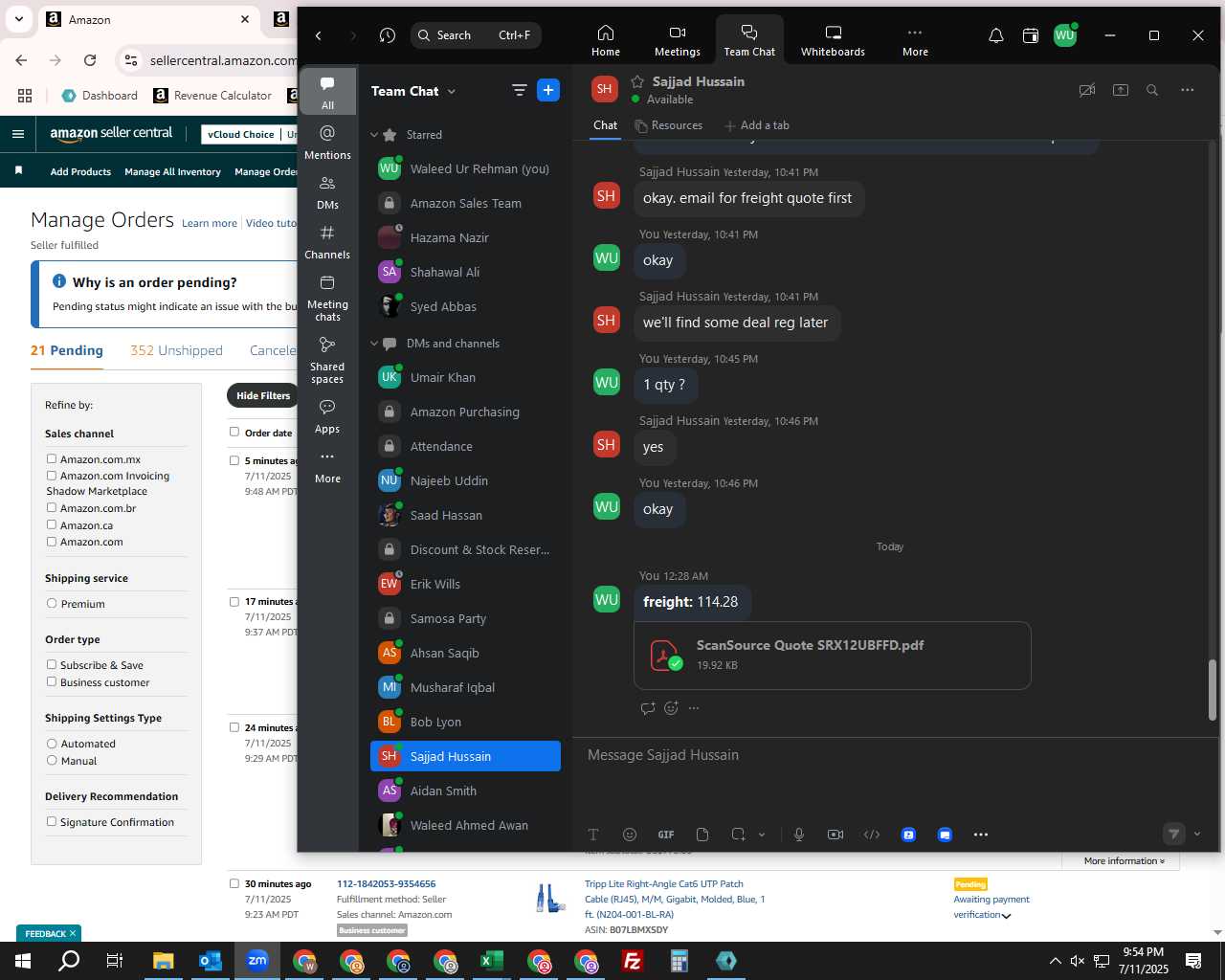Screen dimensions: 1225x980
Task: Open Mentions in Zoom sidebar
Action: click(327, 142)
